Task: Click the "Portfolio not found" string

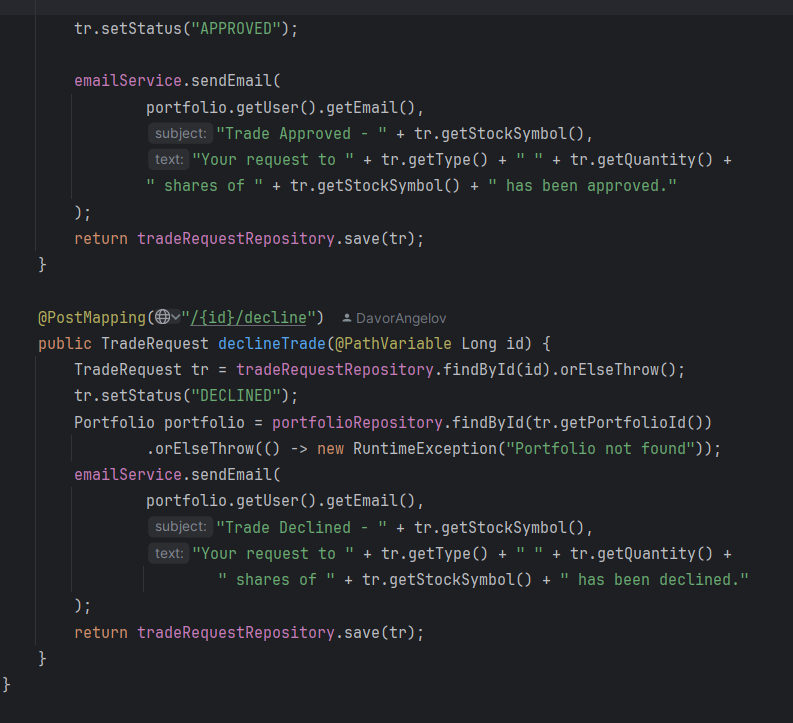Action: click(x=600, y=448)
